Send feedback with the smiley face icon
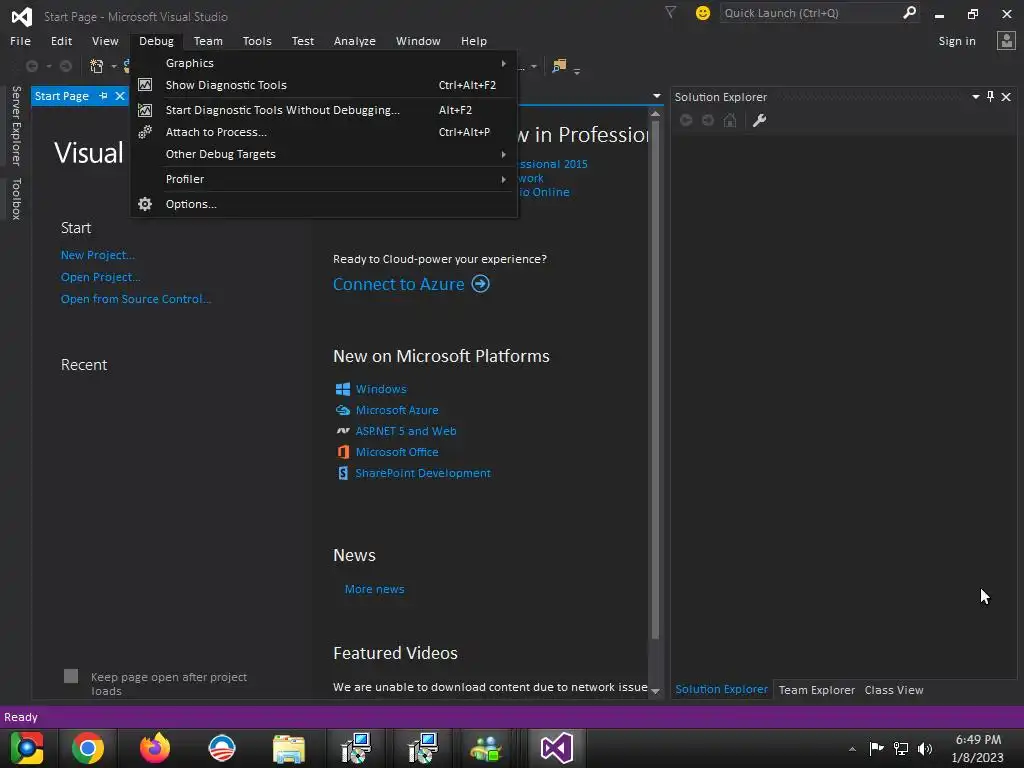The width and height of the screenshot is (1024, 768). click(703, 13)
